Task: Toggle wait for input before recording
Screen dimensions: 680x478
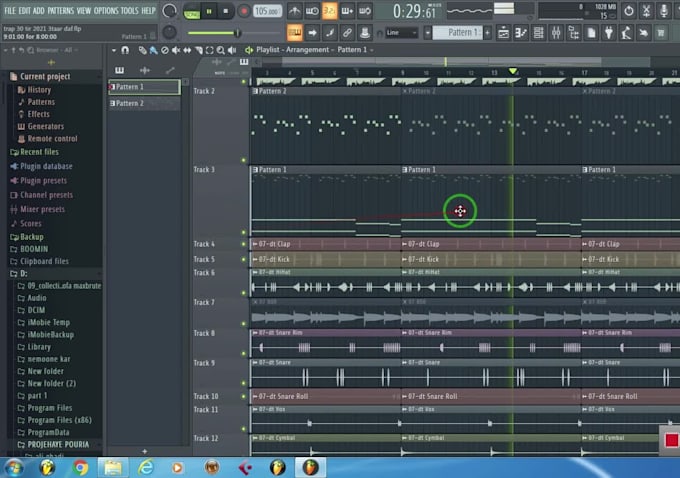Action: click(312, 11)
